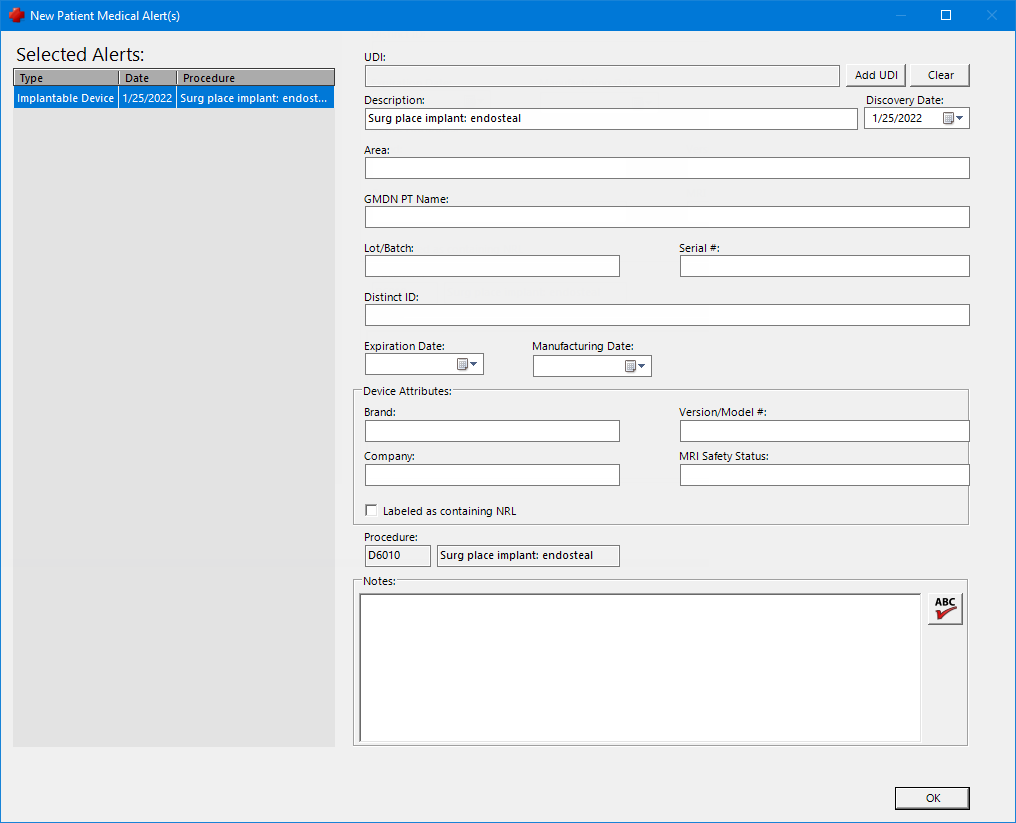Click the GMDN PT Name field
The height and width of the screenshot is (823, 1016).
tap(667, 217)
